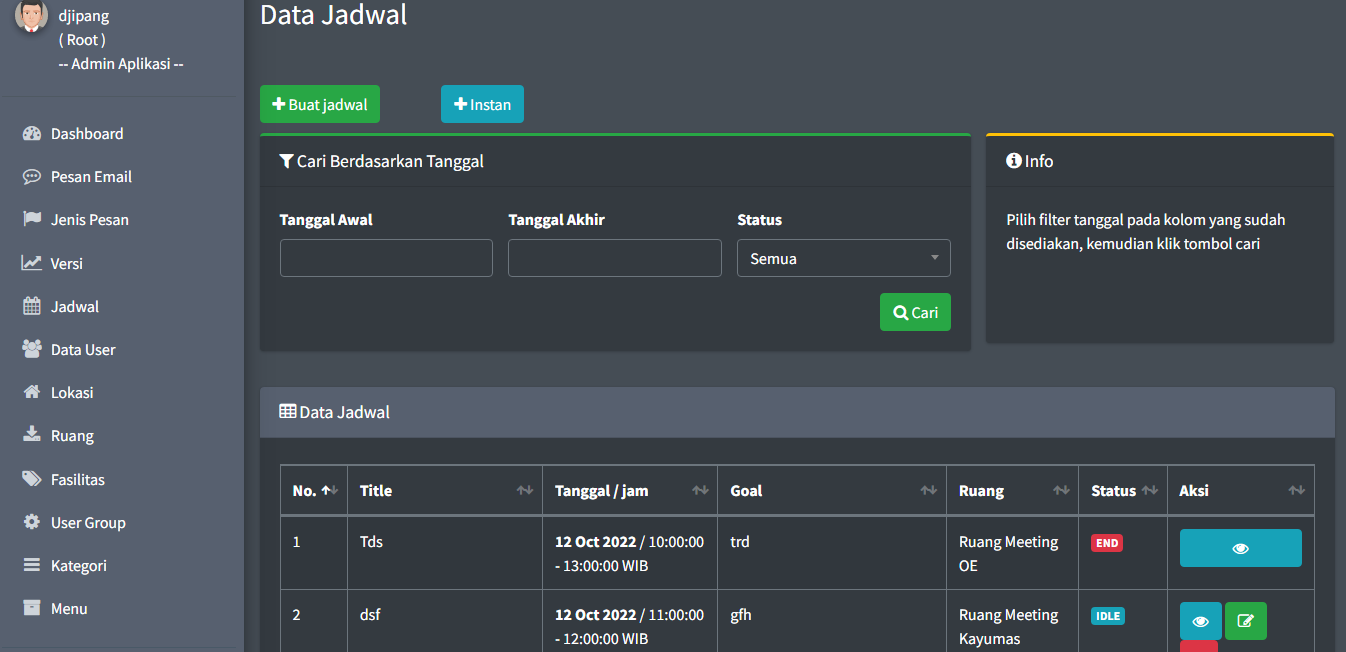Viewport: 1346px width, 652px height.
Task: Open Kategori in the sidebar menu
Action: [78, 566]
